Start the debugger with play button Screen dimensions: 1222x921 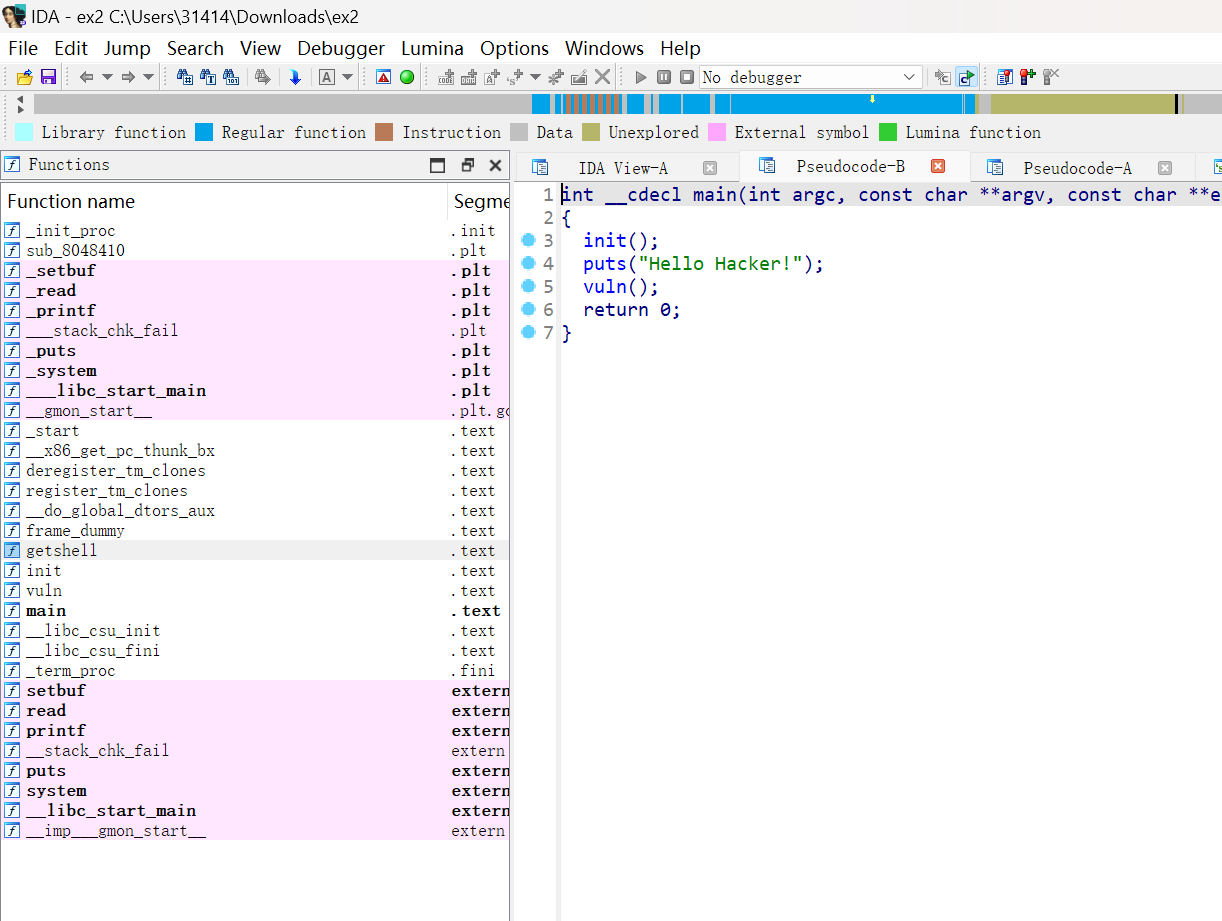click(x=641, y=77)
